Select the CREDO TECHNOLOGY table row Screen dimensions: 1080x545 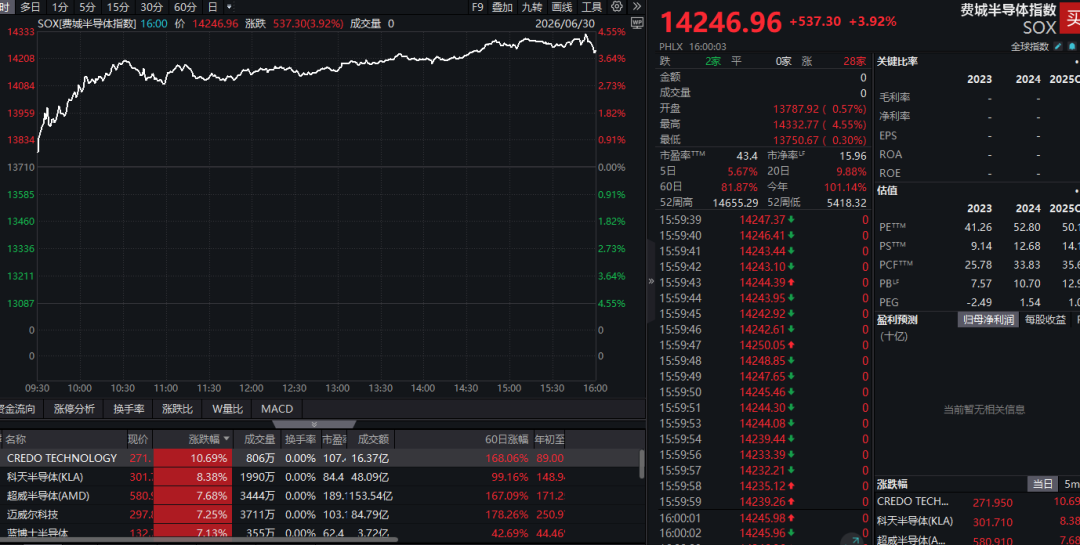[319, 458]
